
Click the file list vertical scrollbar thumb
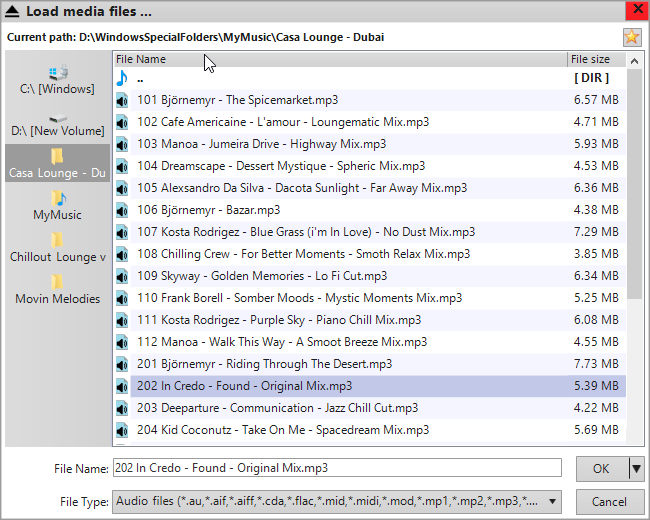(634, 184)
